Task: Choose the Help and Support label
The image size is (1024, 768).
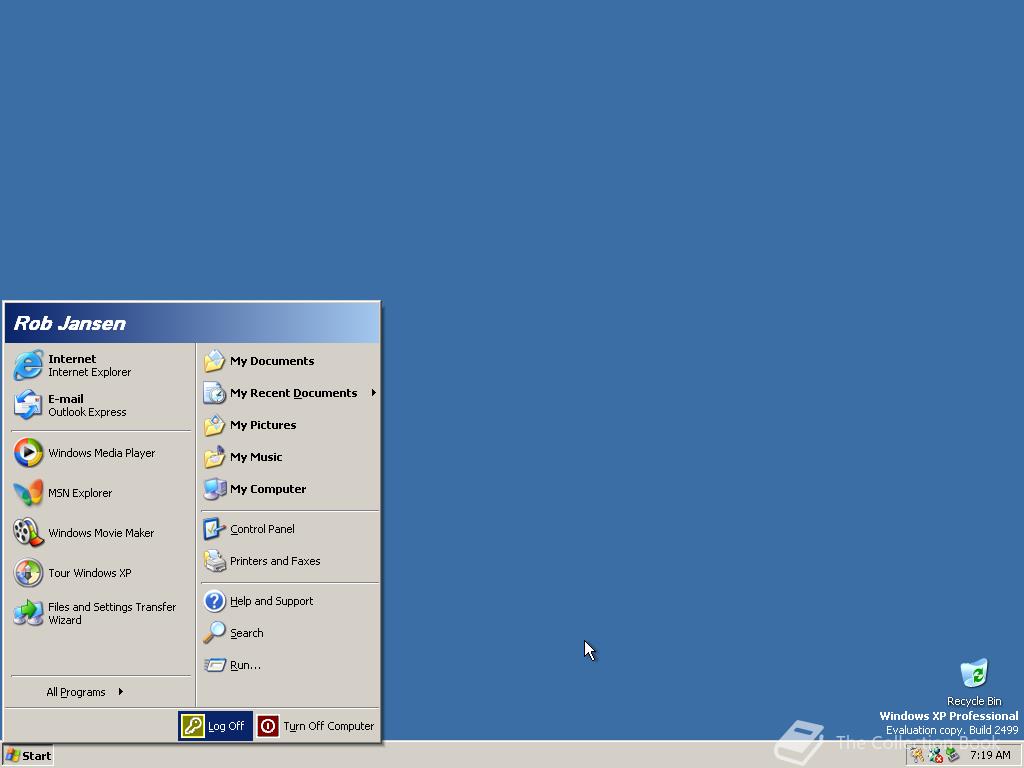Action: tap(271, 601)
